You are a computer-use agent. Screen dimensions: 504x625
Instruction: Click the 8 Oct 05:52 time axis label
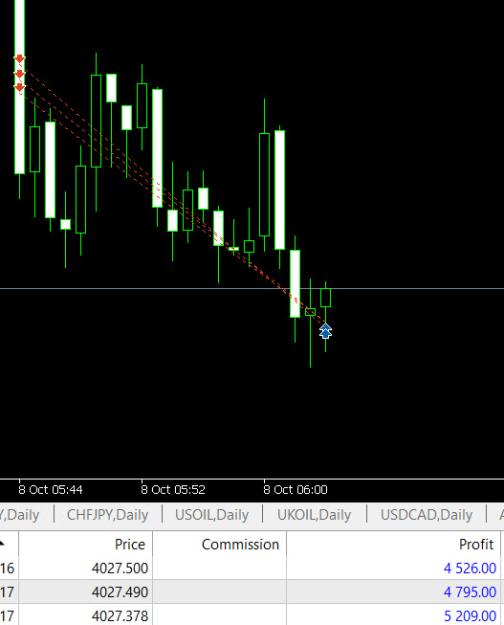[x=173, y=489]
